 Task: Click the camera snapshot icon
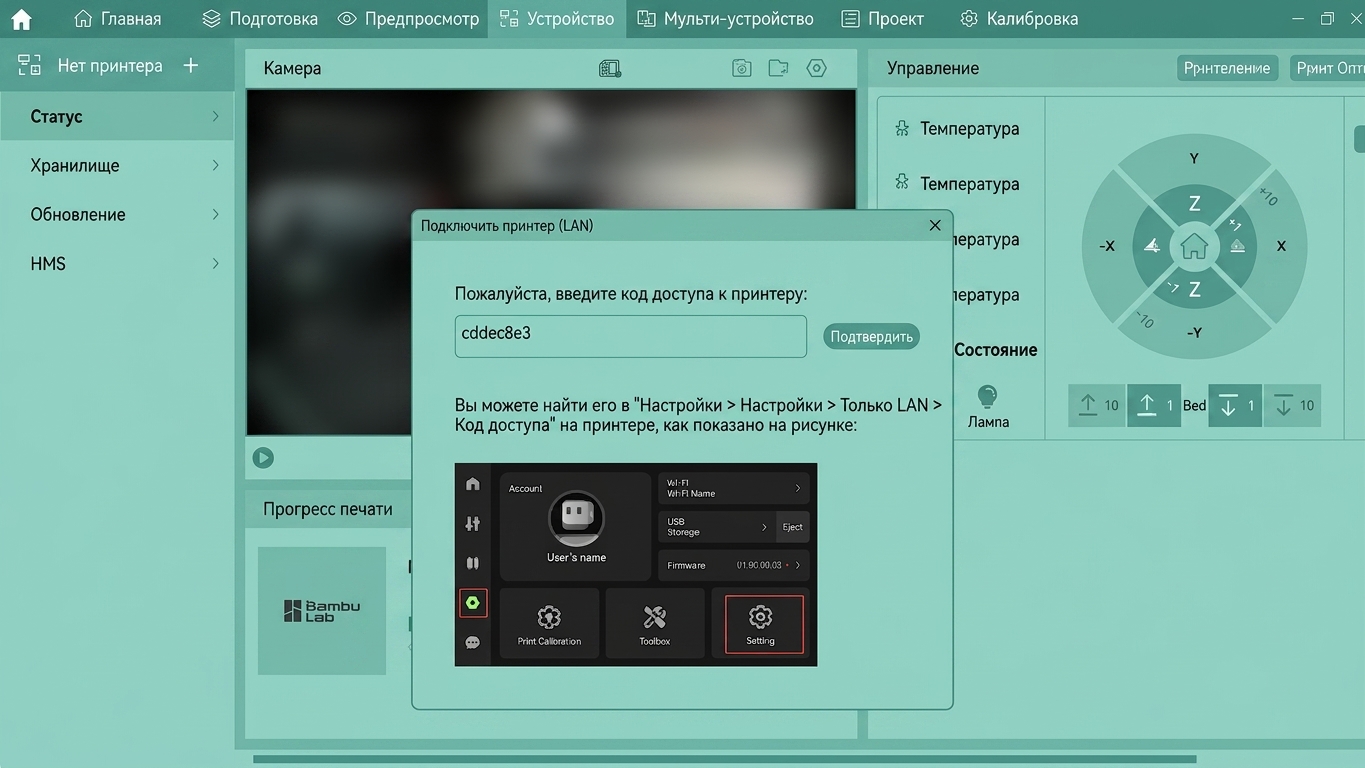coord(741,68)
